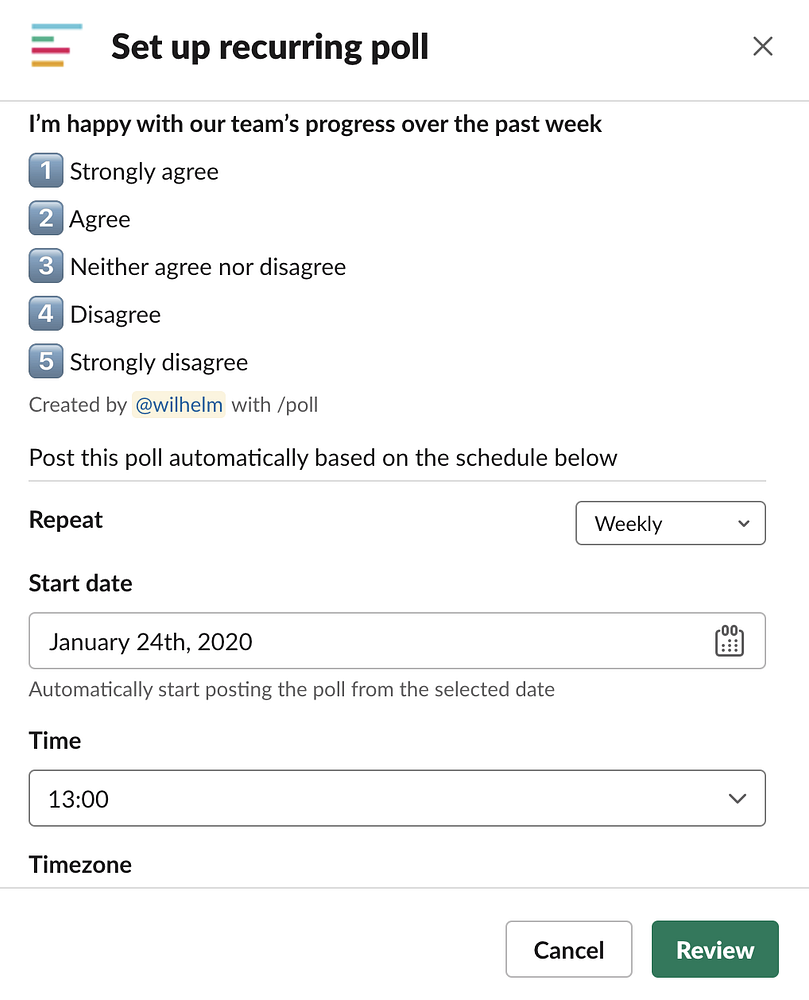Click the poll question title text
The image size is (809, 1000).
[x=315, y=124]
